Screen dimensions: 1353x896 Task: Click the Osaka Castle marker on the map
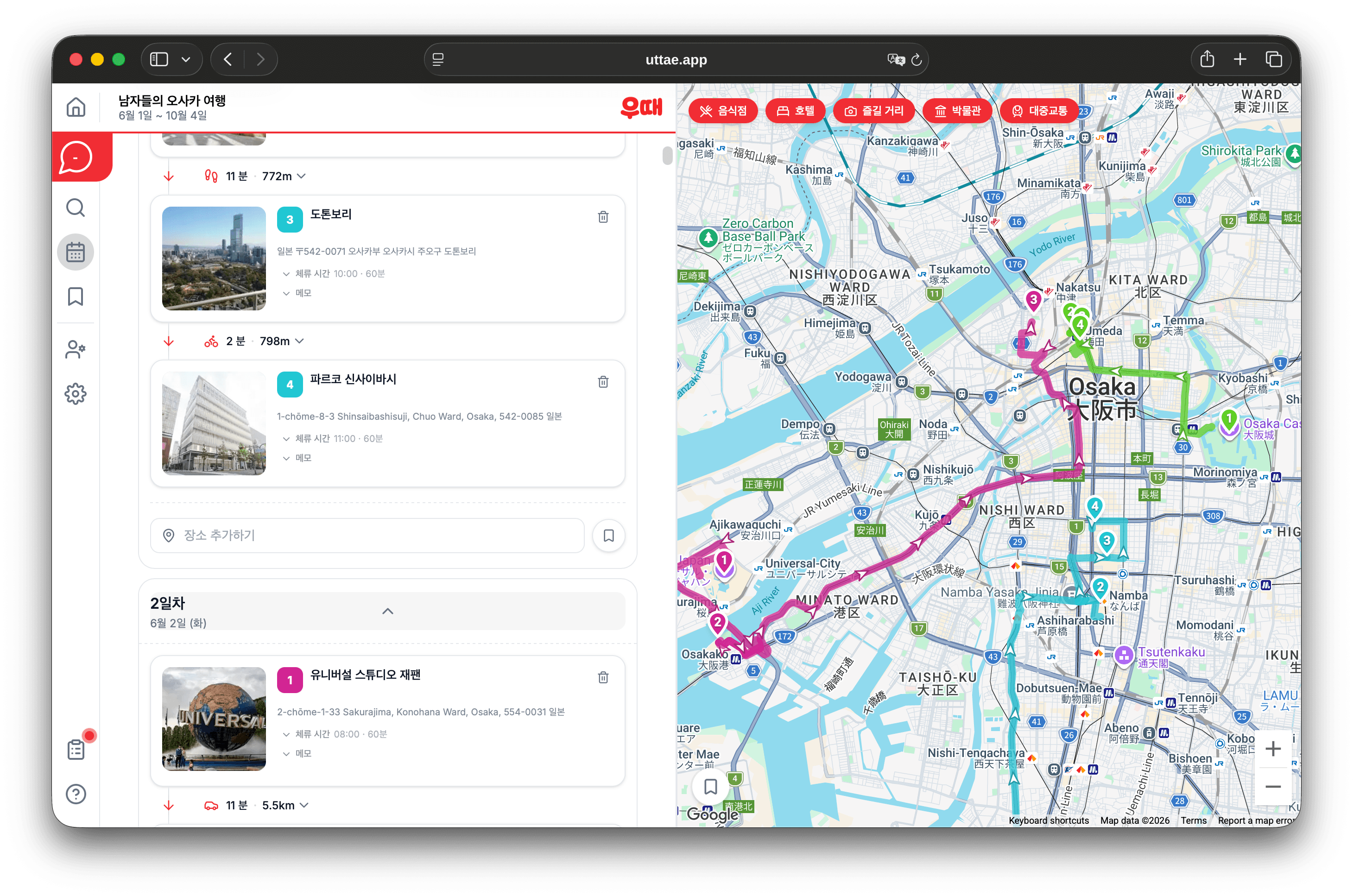pos(1229,424)
